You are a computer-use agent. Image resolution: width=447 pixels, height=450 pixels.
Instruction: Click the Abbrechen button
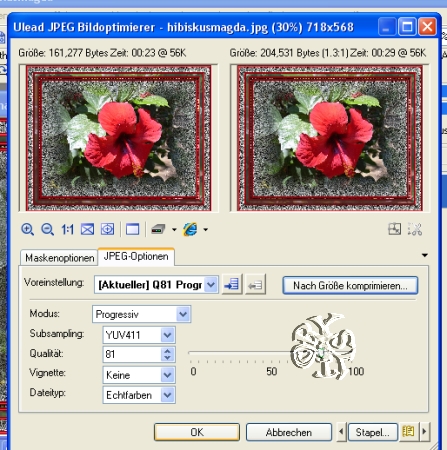pyautogui.click(x=289, y=432)
